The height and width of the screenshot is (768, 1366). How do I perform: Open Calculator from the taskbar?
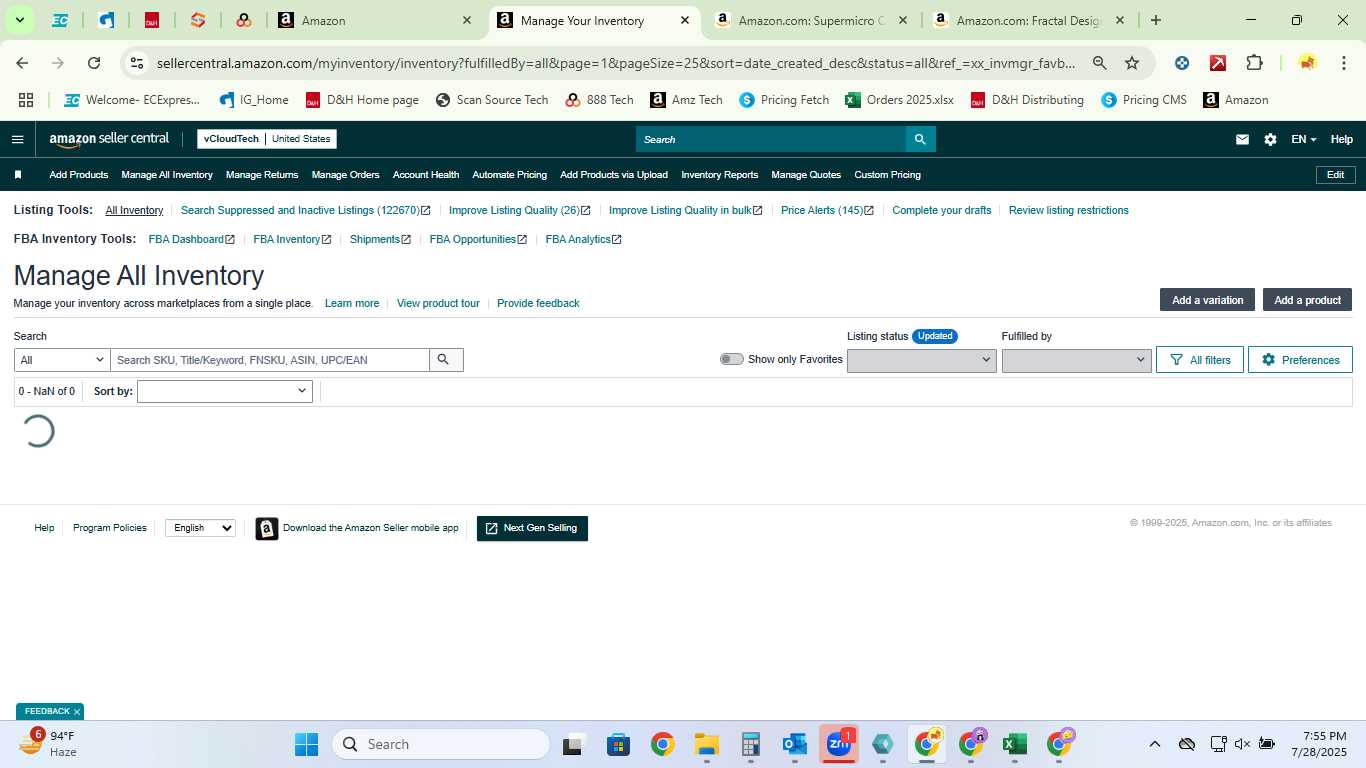tap(751, 744)
